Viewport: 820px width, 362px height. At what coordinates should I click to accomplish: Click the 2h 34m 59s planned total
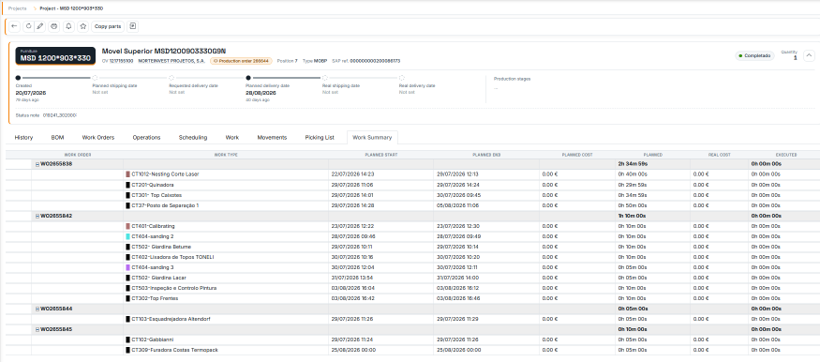pos(633,164)
